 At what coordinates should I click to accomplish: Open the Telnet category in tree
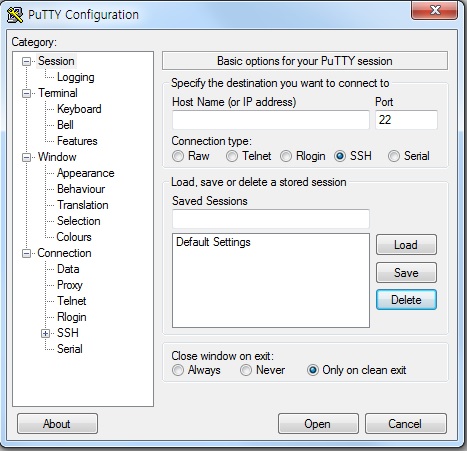[x=72, y=301]
